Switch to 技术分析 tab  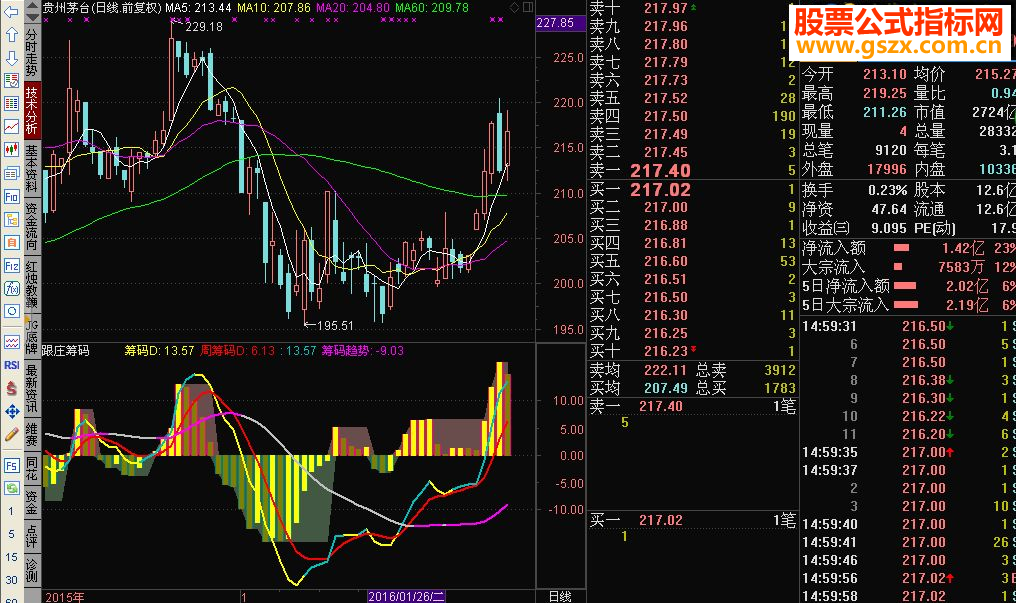(32, 110)
